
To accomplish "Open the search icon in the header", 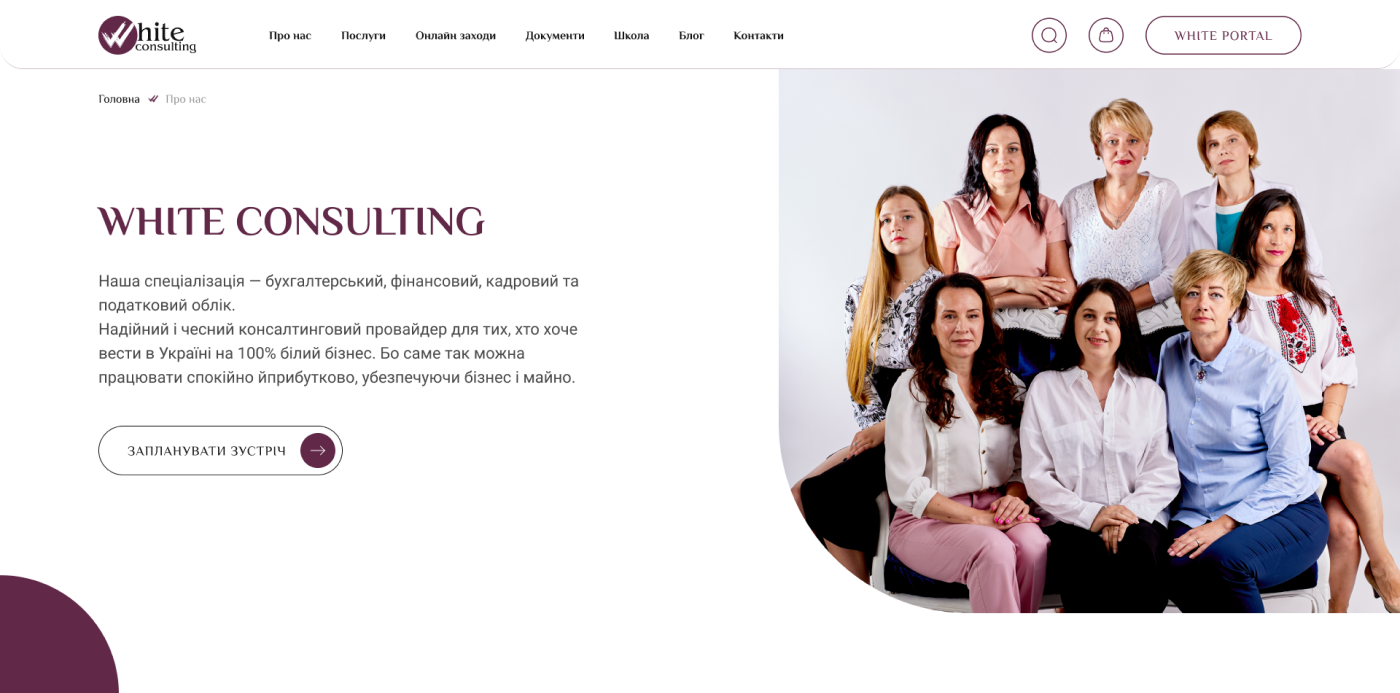I will [1049, 35].
